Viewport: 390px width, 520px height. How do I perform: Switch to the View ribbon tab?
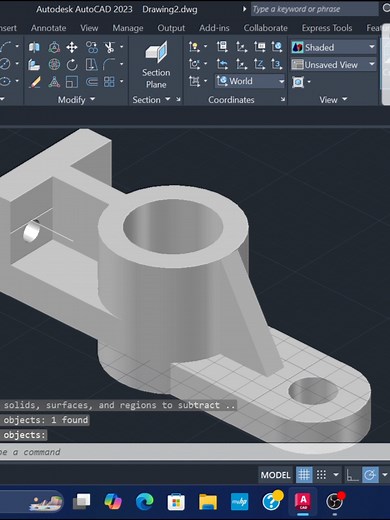tap(89, 28)
